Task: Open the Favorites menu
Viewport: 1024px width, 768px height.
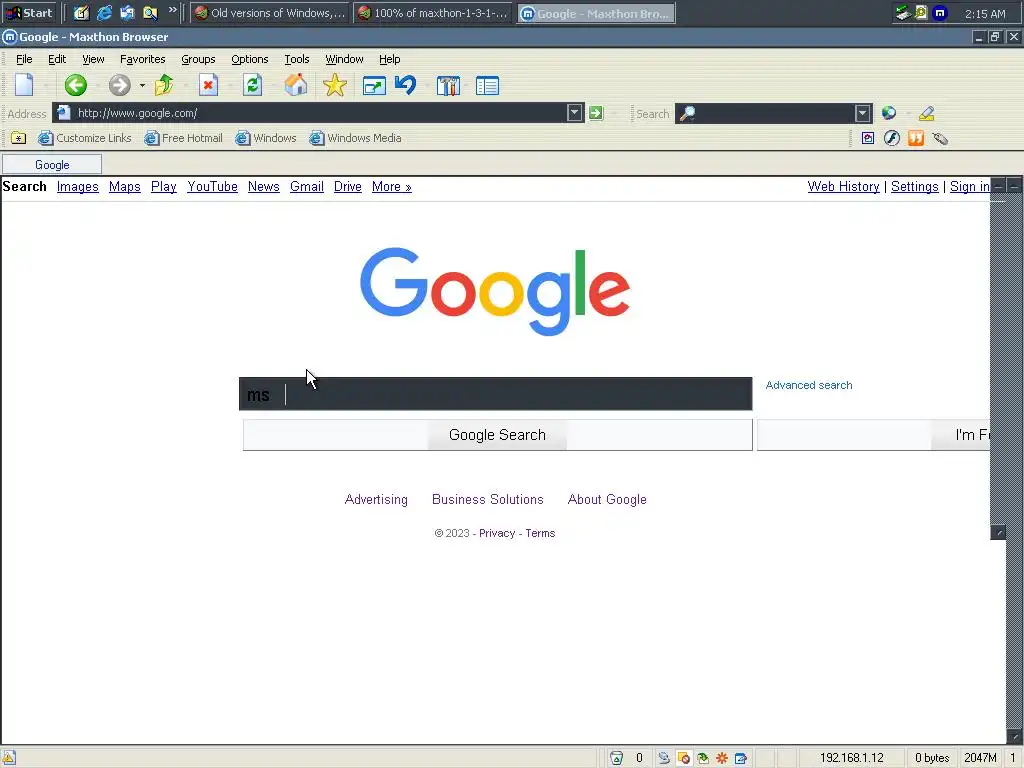Action: 142,59
